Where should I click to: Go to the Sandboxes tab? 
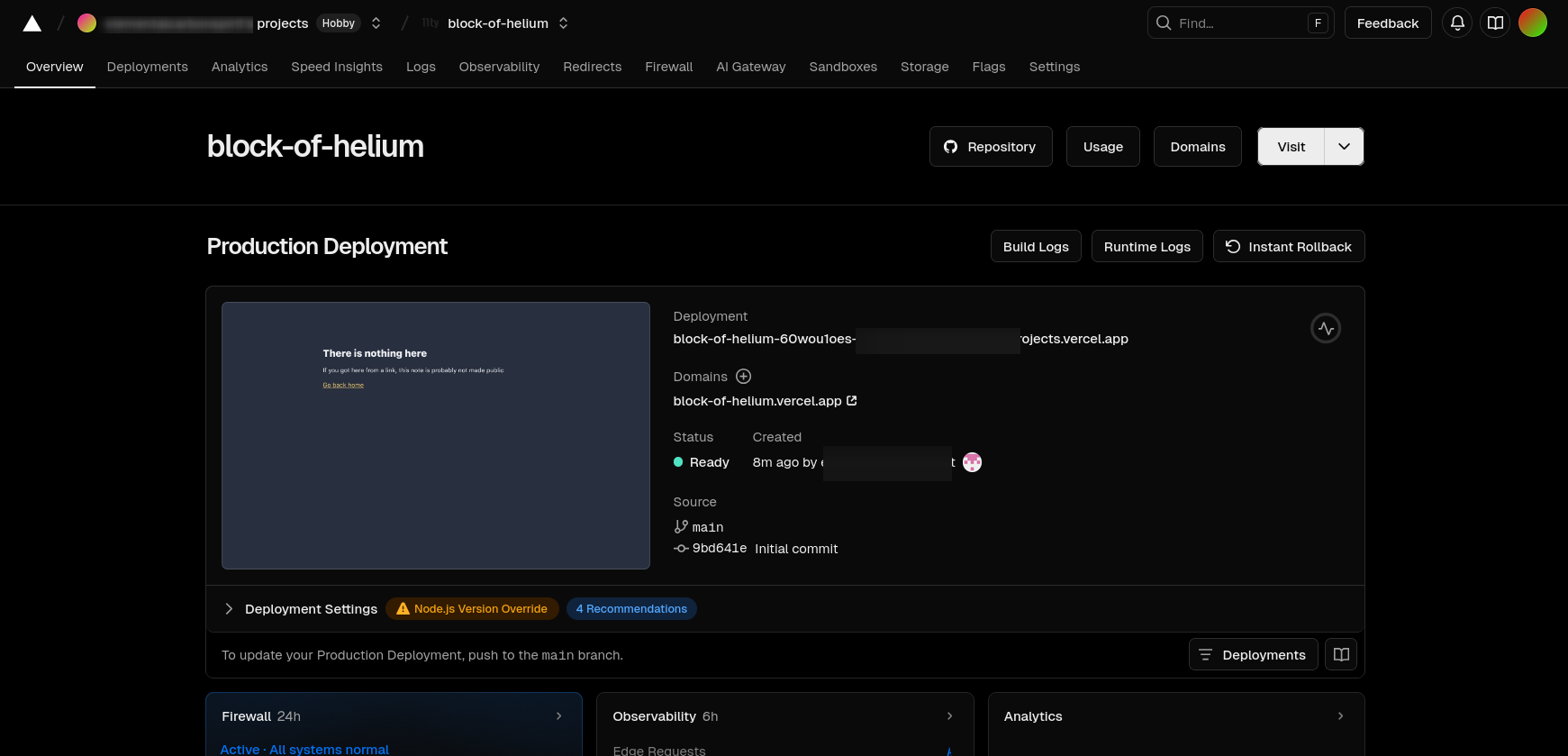(x=843, y=67)
